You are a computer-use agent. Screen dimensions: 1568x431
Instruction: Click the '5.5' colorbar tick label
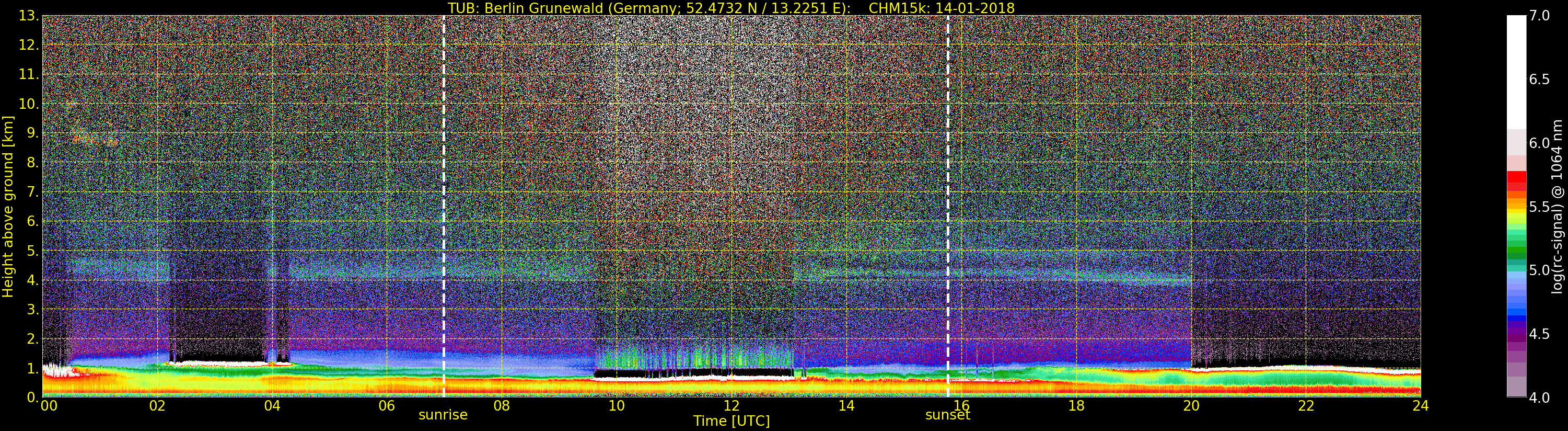click(1539, 207)
